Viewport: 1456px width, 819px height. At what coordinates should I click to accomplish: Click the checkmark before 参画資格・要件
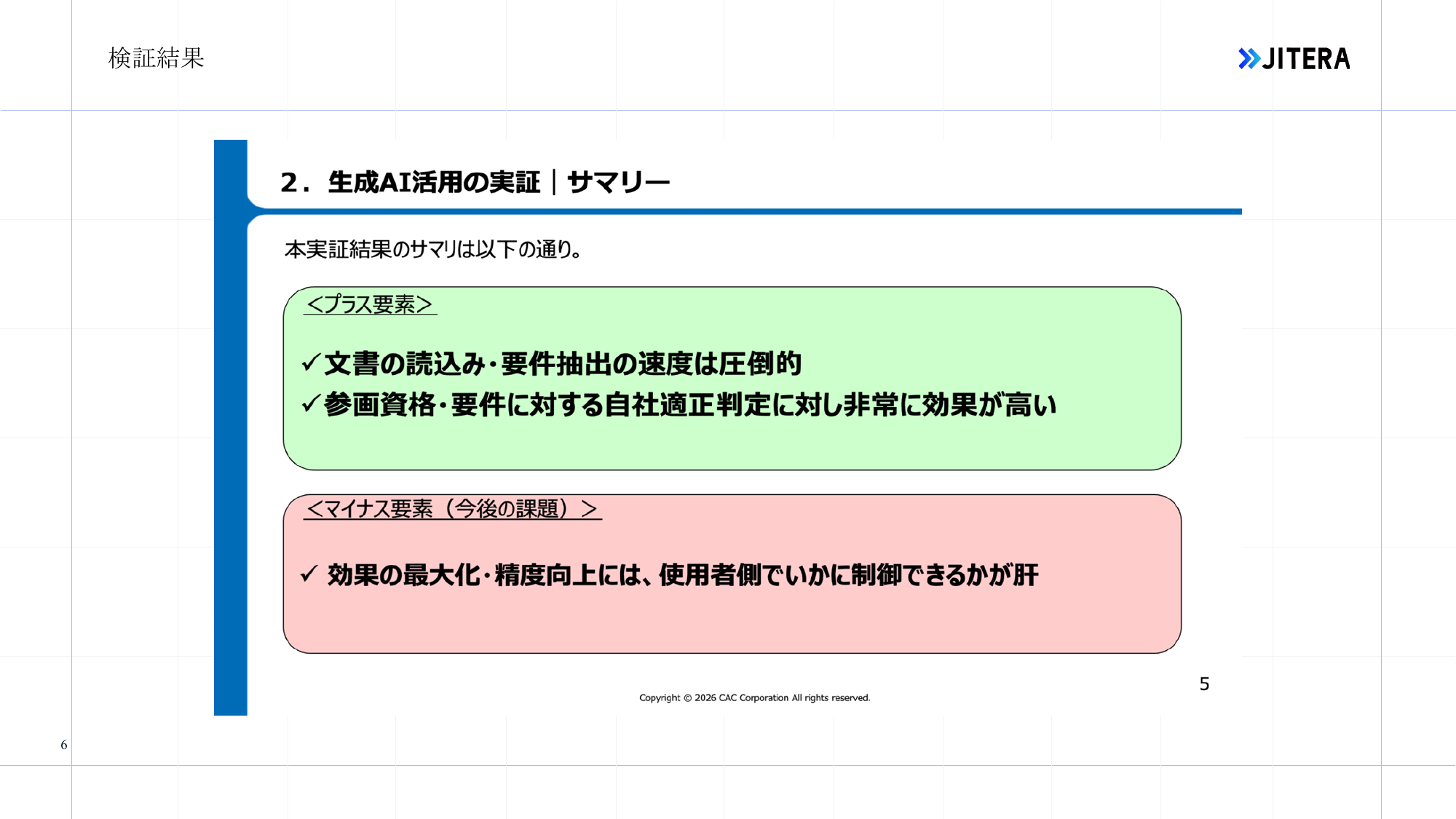click(x=311, y=403)
